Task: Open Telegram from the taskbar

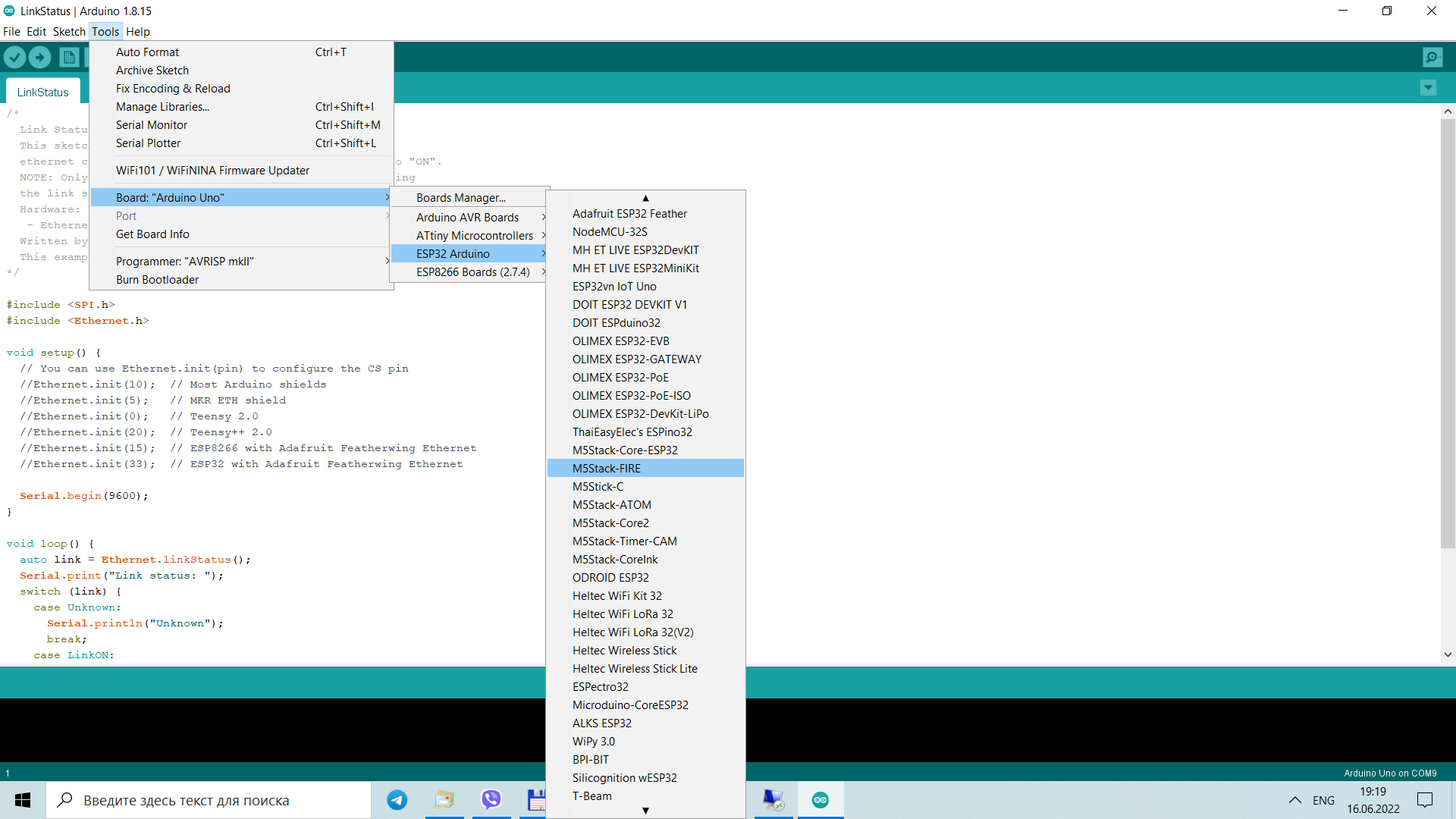Action: coord(397,800)
